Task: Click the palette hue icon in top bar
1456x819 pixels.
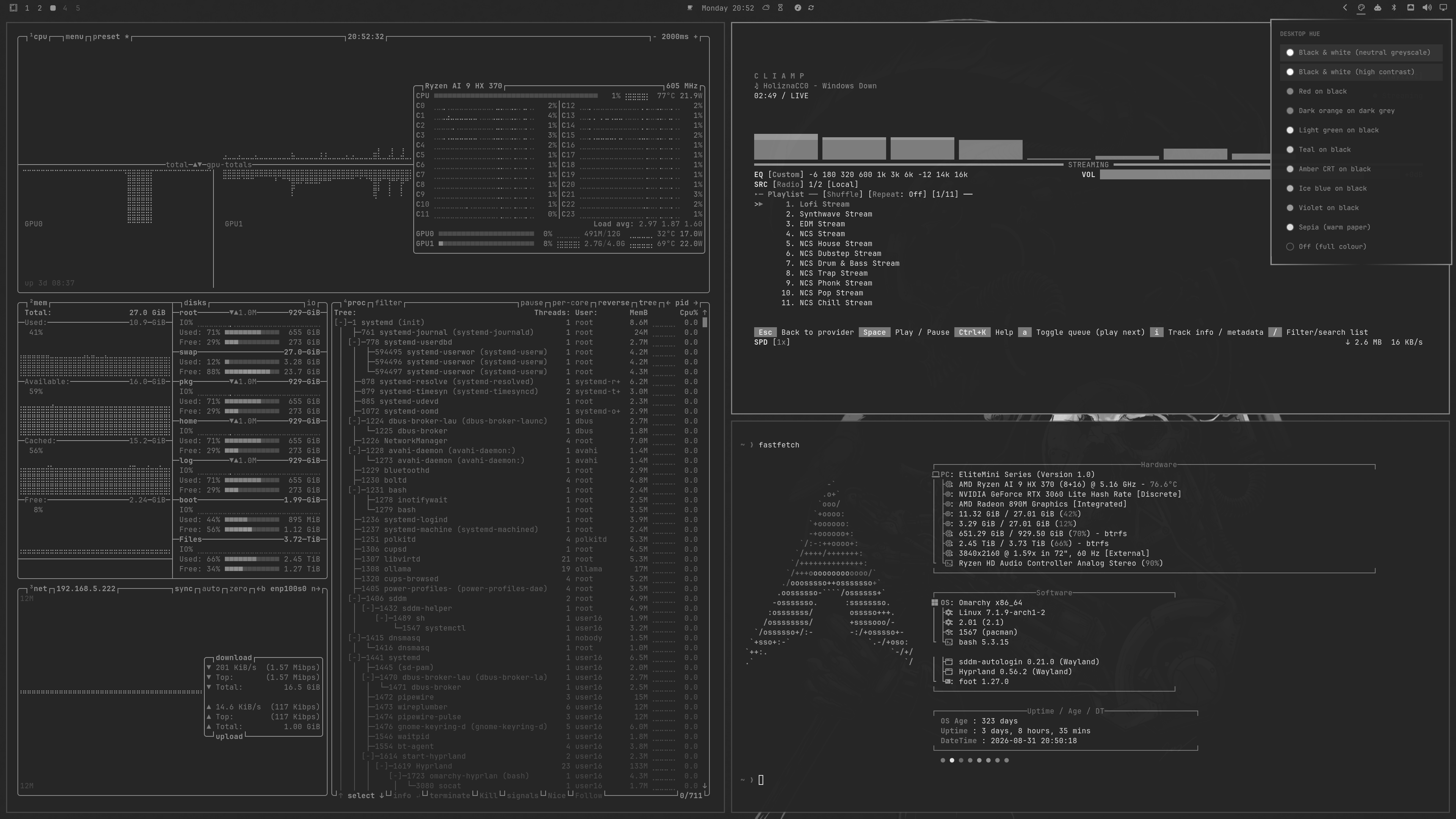Action: click(1361, 8)
